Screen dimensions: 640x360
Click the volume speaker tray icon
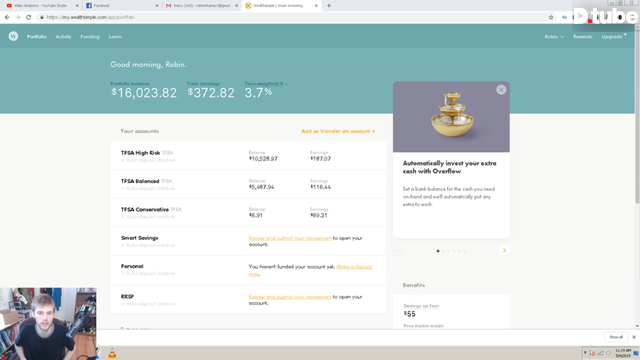608,353
